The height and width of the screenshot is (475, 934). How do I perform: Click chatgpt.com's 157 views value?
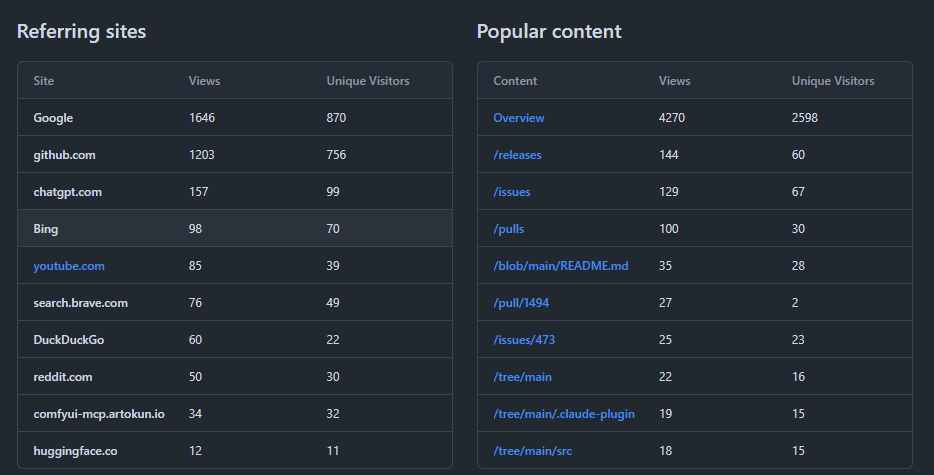198,192
